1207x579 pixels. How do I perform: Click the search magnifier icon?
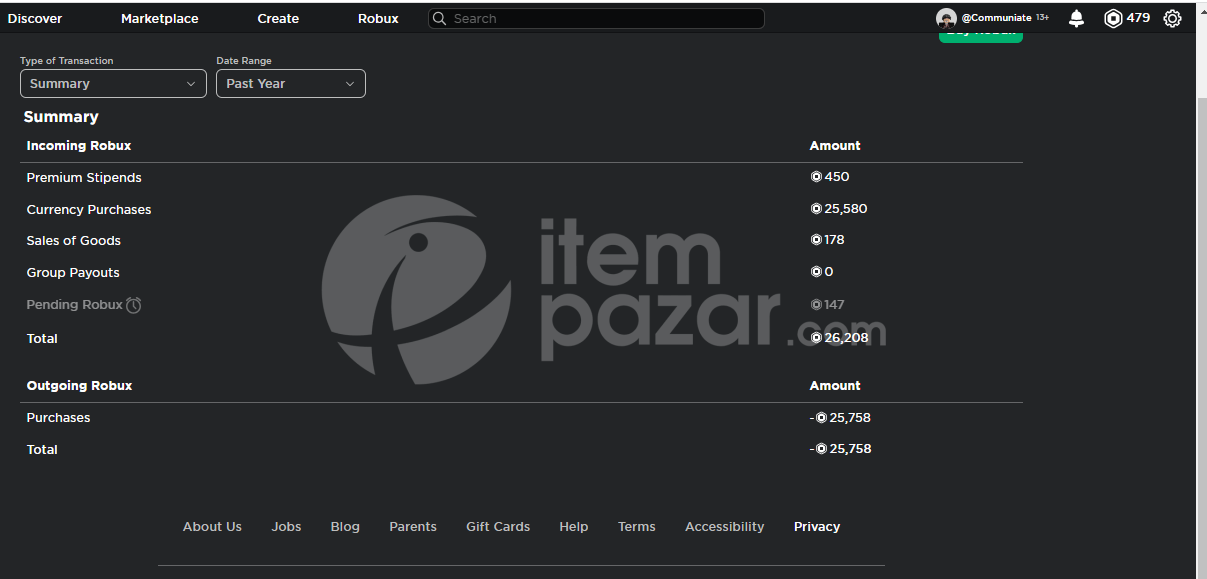coord(439,19)
